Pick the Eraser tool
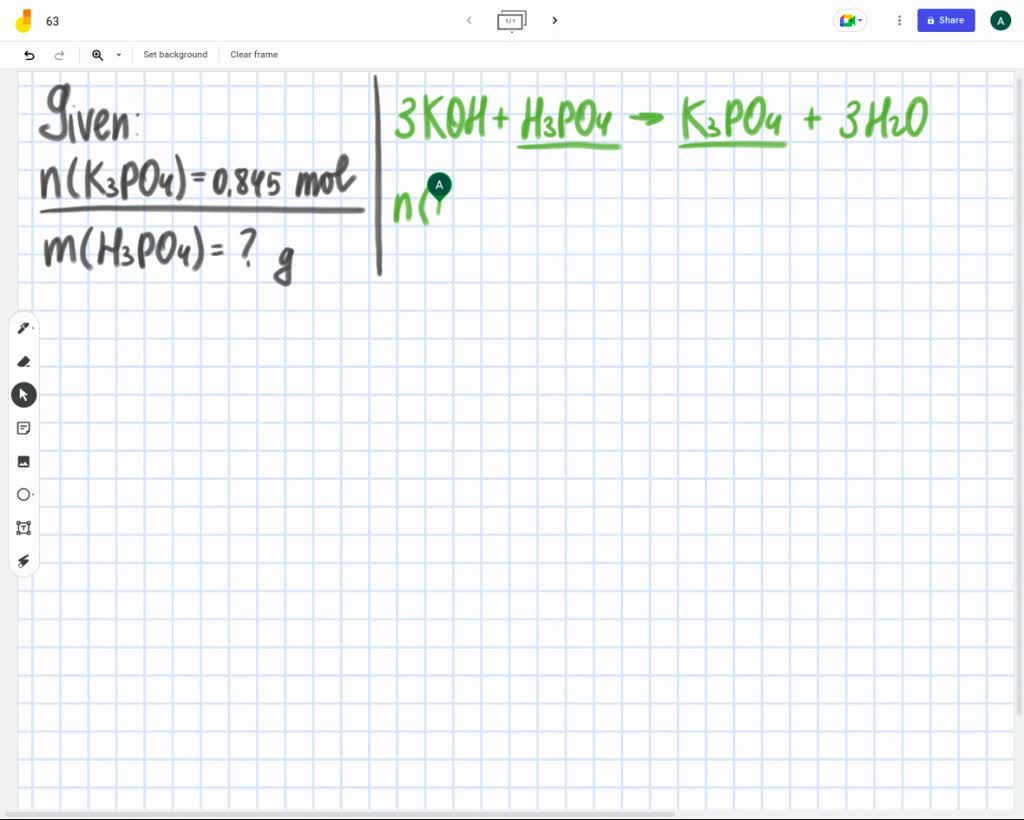The image size is (1024, 820). [x=24, y=361]
